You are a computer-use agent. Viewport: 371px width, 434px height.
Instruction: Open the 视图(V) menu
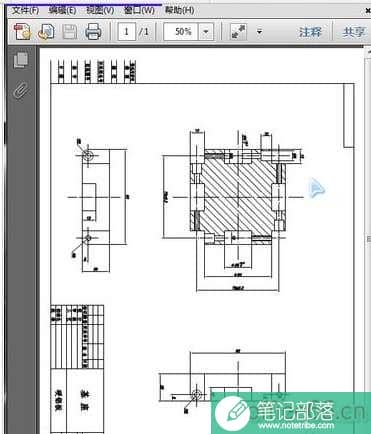point(100,10)
